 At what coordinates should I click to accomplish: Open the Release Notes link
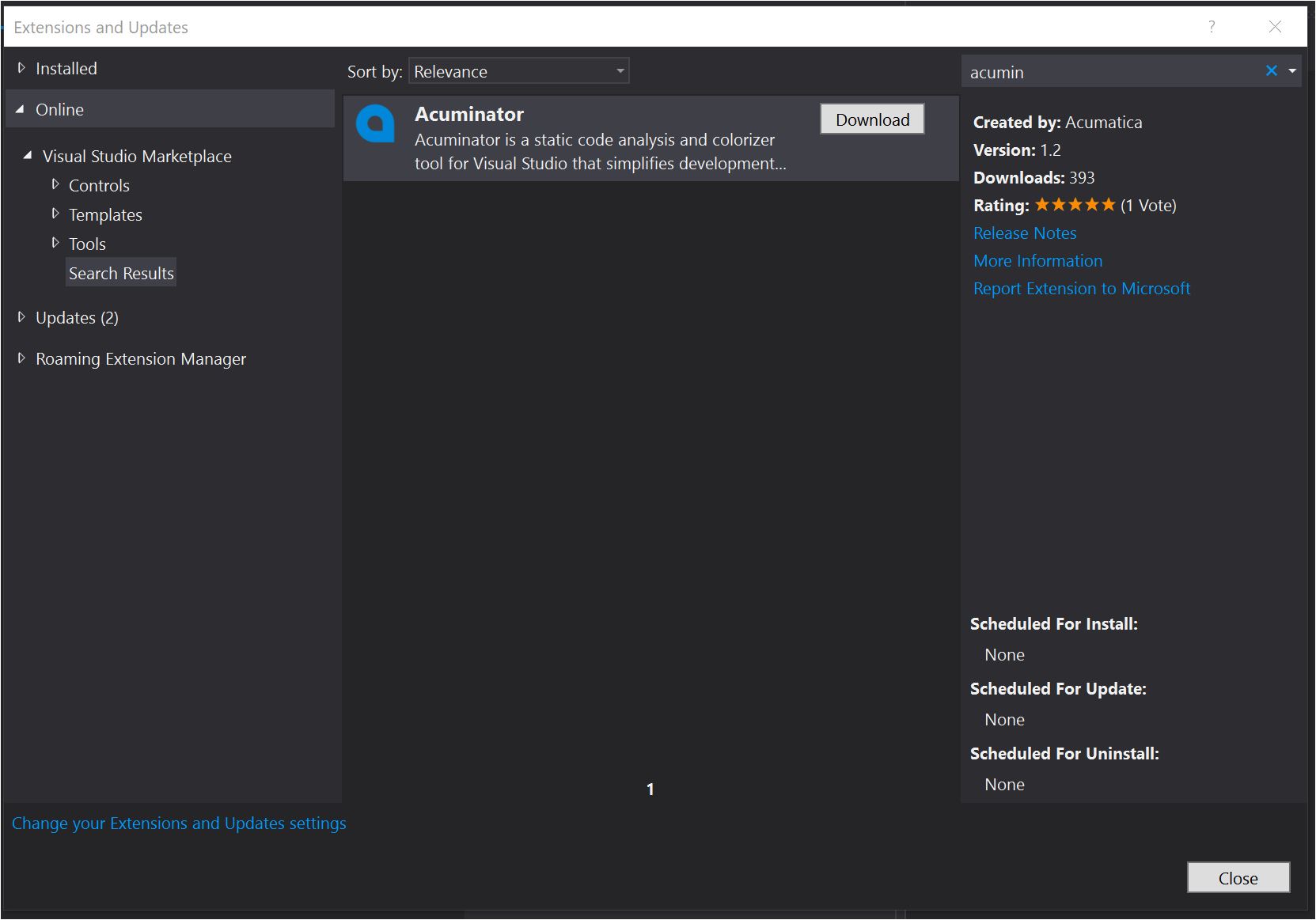point(1024,233)
